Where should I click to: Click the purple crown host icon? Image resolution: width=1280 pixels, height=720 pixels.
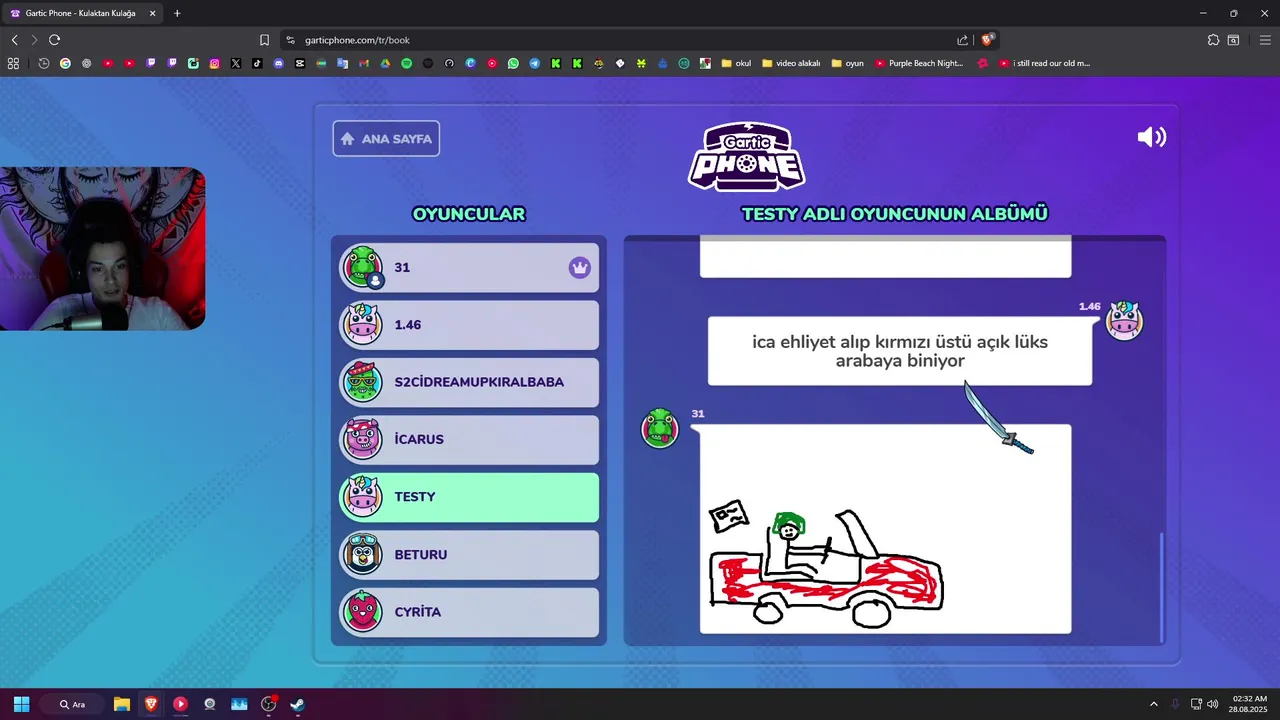(x=580, y=268)
